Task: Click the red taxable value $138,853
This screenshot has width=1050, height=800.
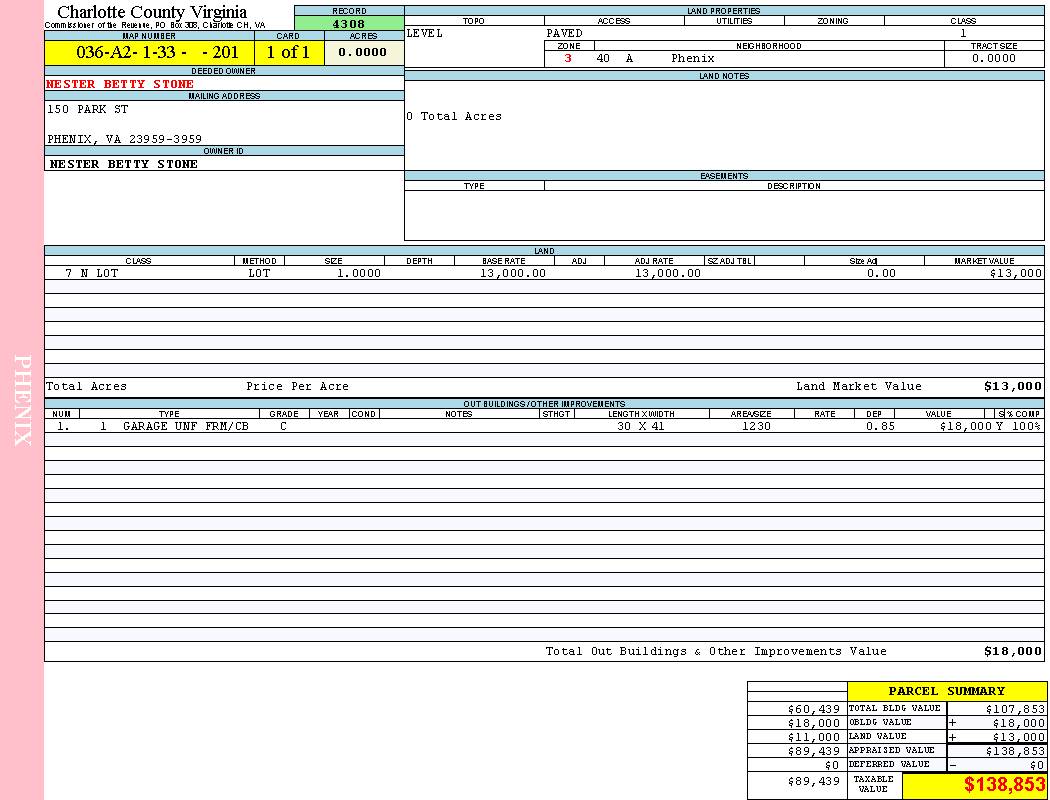Action: (x=1004, y=785)
